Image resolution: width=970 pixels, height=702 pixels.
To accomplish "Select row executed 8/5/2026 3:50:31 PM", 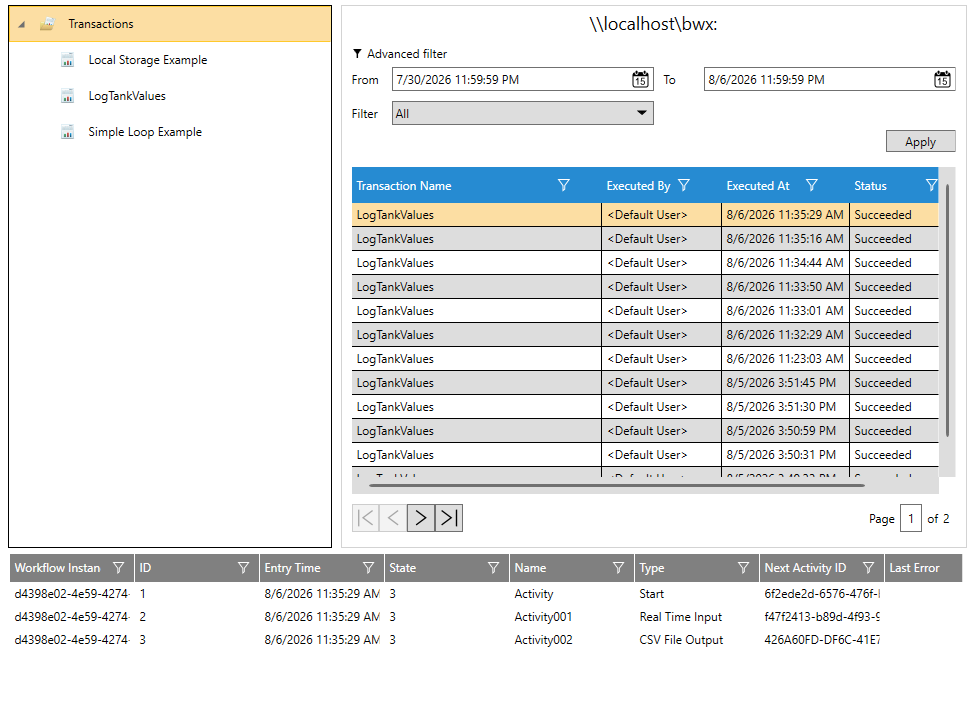I will point(645,455).
